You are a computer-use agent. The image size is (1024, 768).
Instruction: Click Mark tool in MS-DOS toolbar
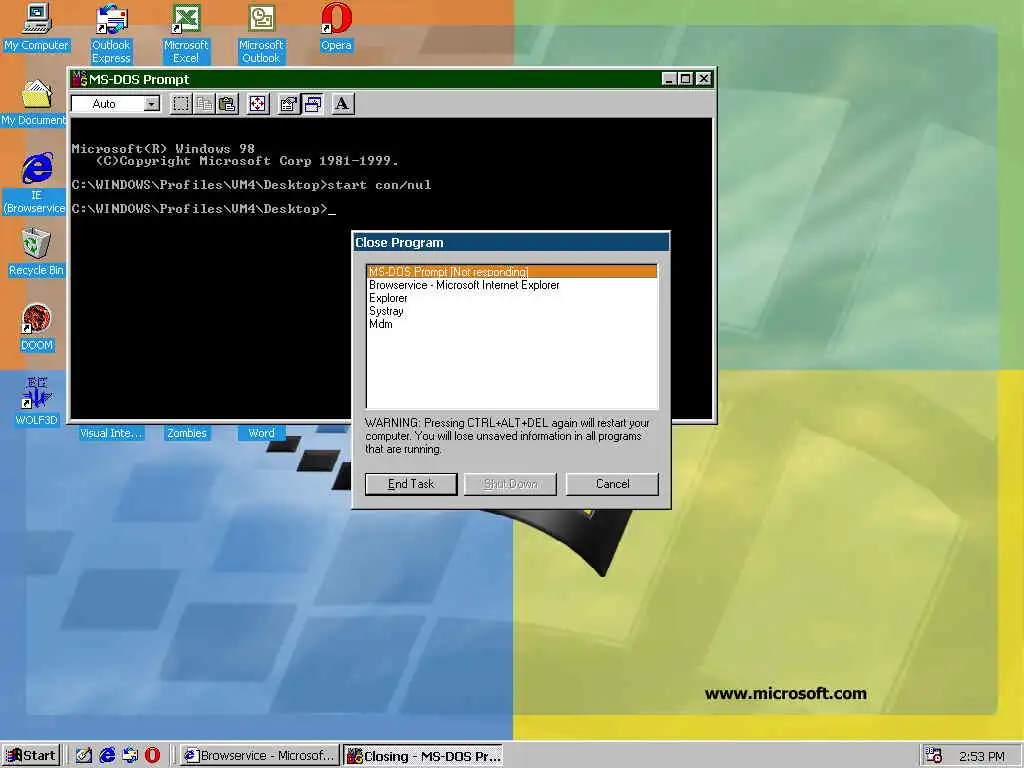click(181, 104)
